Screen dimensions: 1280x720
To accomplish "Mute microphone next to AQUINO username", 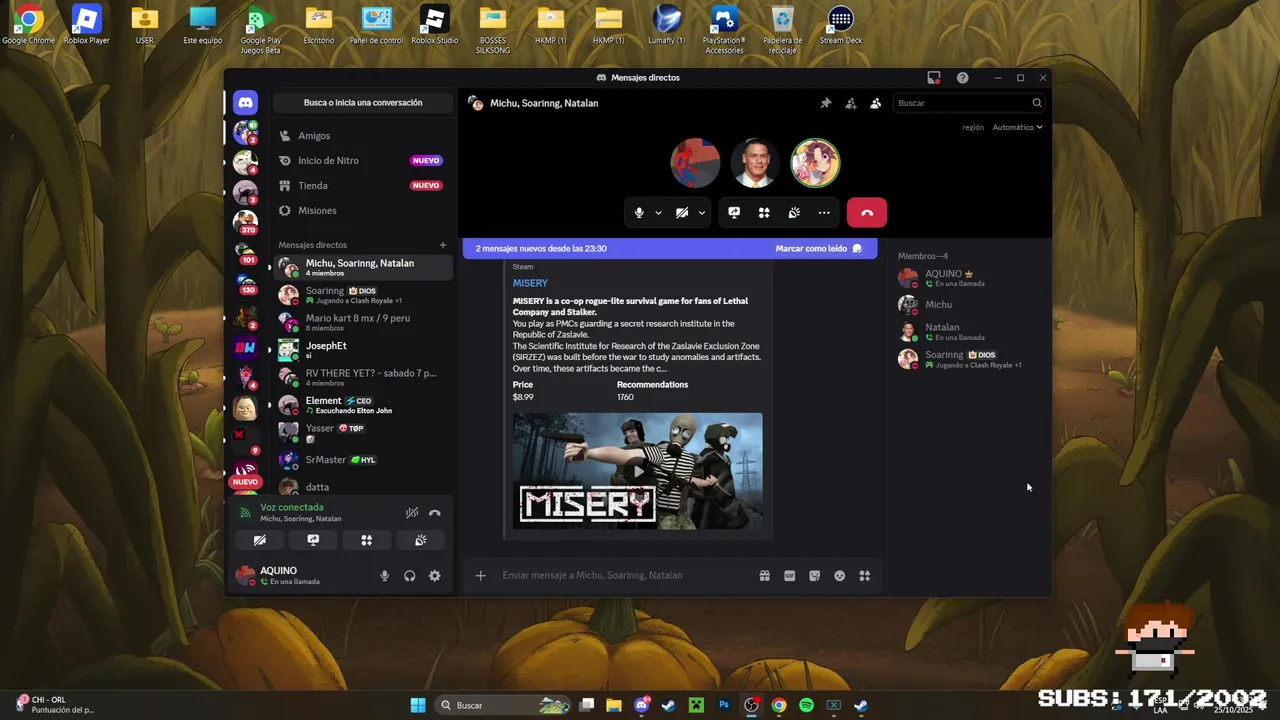I will tap(384, 576).
